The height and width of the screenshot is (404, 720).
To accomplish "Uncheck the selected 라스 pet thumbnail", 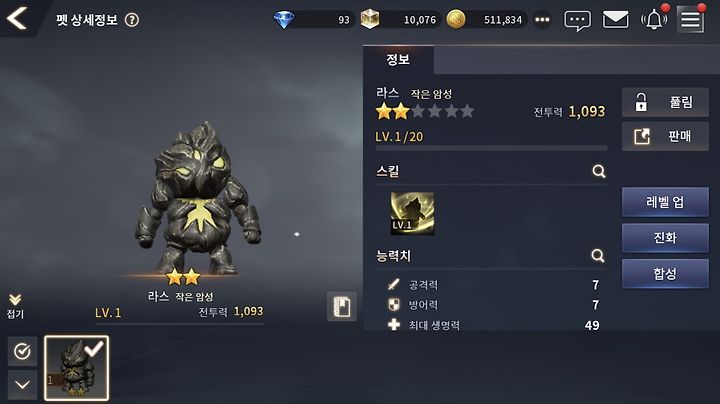I will coord(77,368).
